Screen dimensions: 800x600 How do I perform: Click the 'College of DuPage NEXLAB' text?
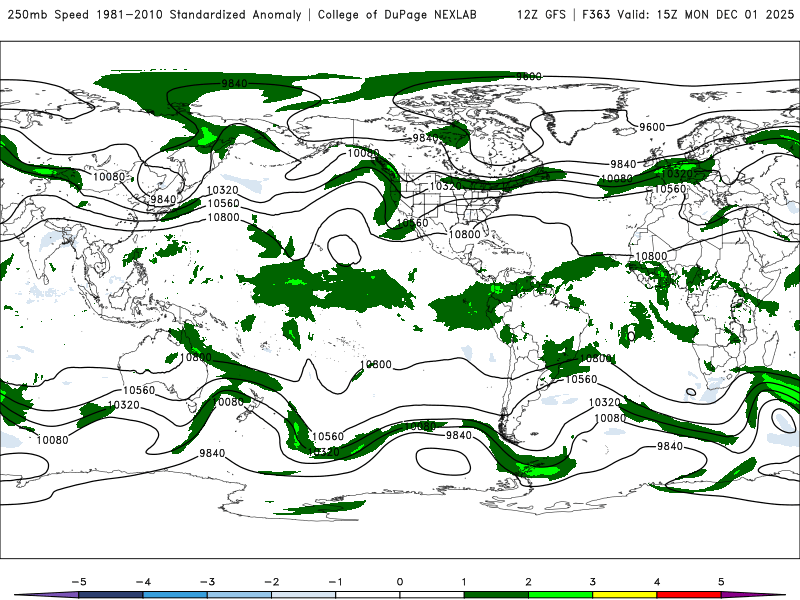397,15
